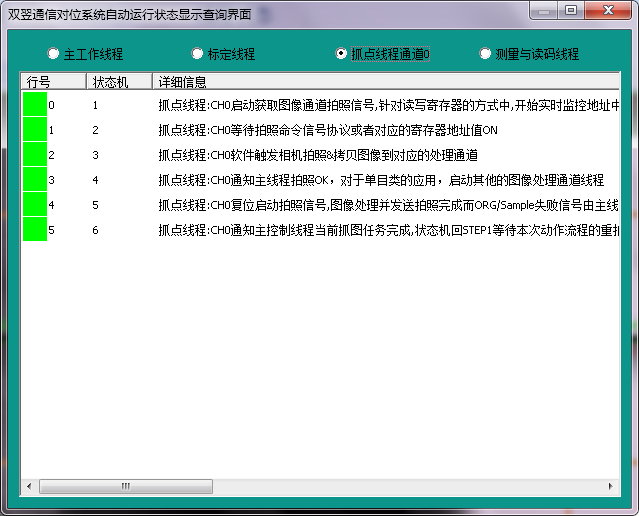Select the 标定线程 radio option
Viewport: 639px width, 516px height.
(197, 54)
